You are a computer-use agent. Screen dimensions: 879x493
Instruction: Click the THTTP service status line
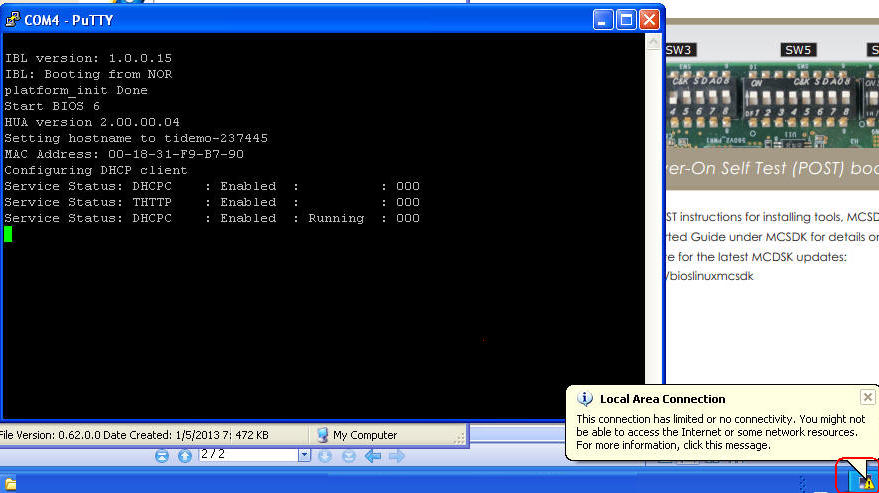tap(212, 202)
